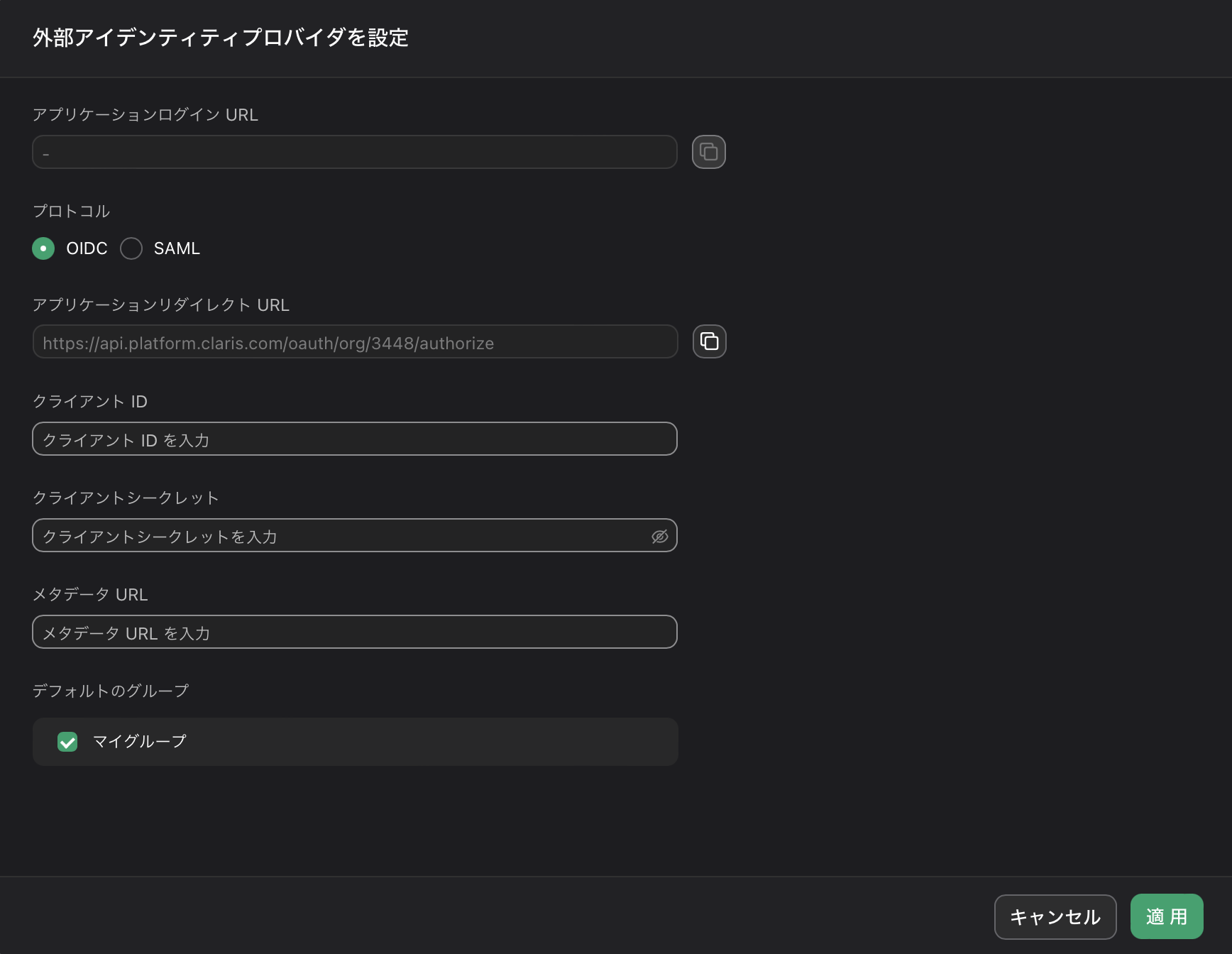
Task: Click the クライアント ID label
Action: coord(89,400)
